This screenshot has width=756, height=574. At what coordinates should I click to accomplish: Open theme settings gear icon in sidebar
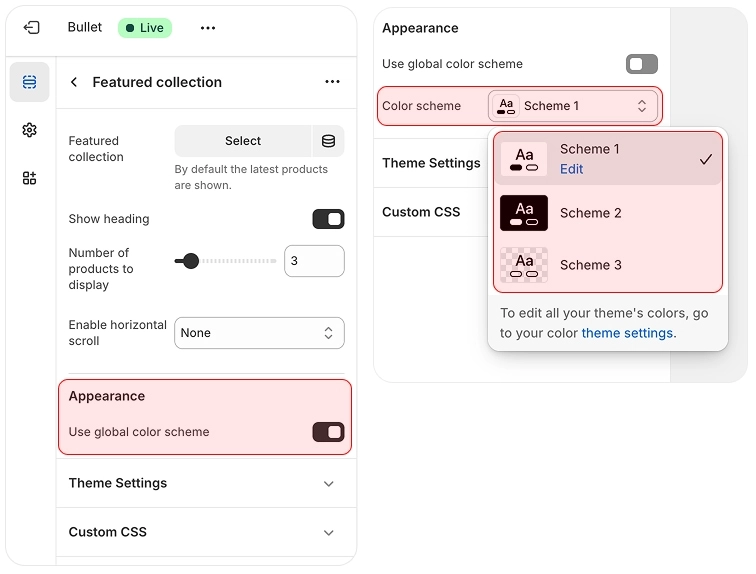(29, 130)
